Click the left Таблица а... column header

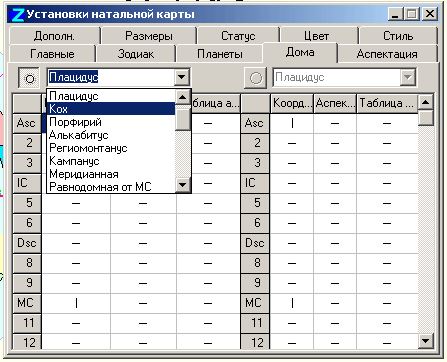pos(215,103)
